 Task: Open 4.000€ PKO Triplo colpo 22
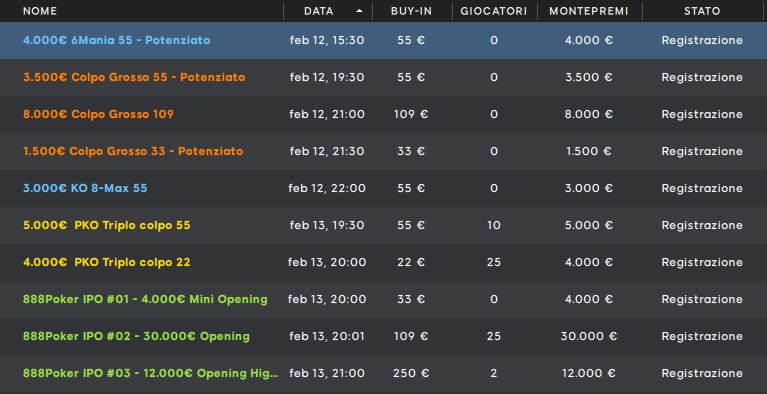click(107, 262)
